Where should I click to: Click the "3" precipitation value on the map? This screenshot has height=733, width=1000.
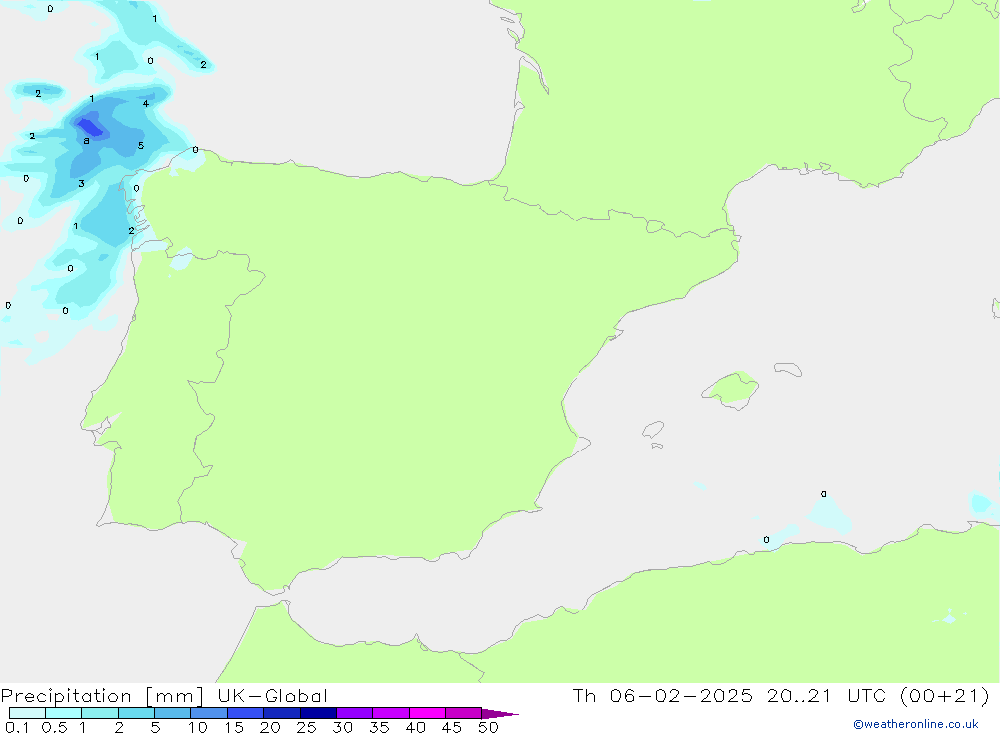coord(81,184)
